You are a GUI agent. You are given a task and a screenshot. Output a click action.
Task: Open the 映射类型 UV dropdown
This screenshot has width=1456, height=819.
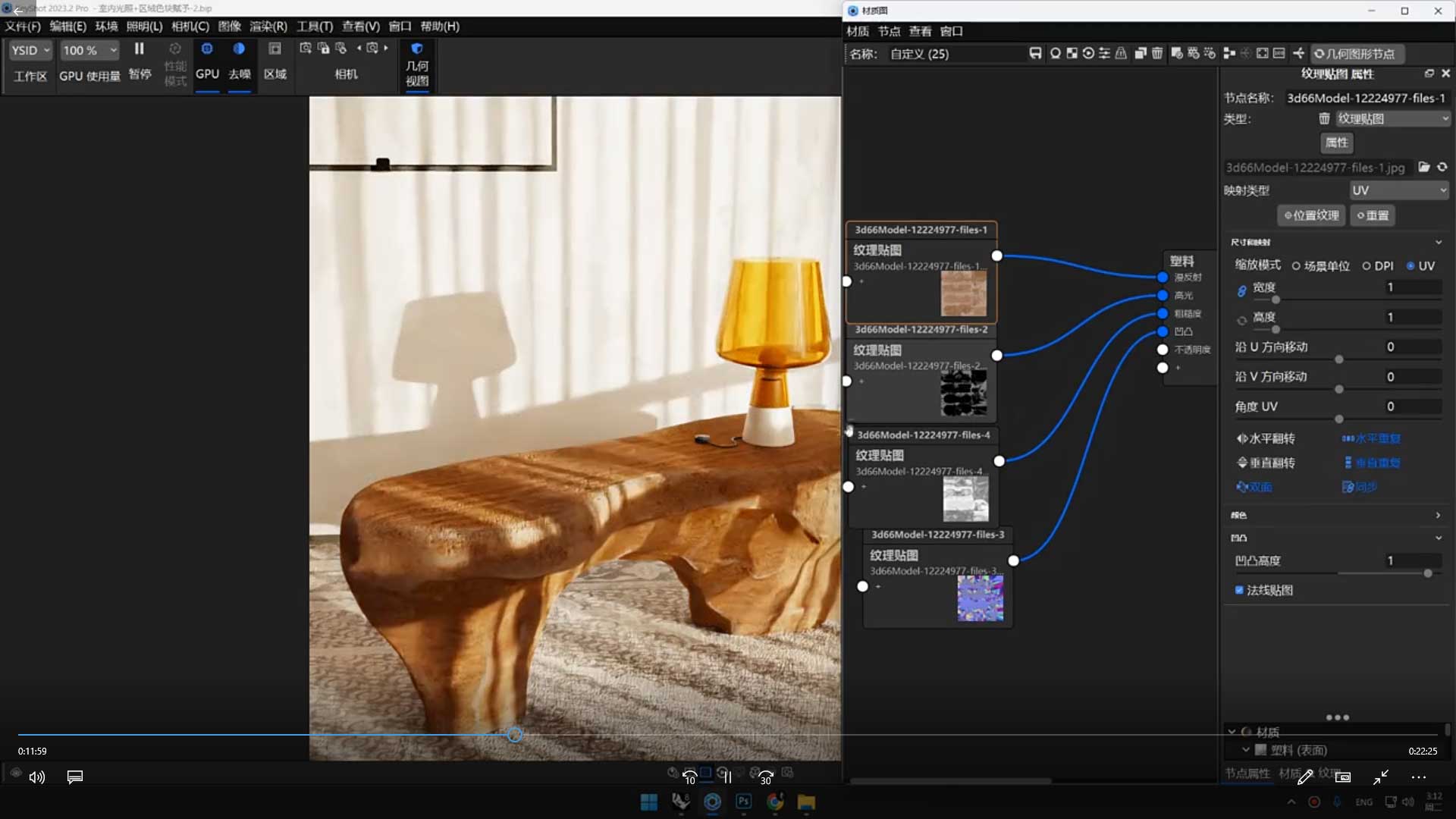coord(1399,190)
